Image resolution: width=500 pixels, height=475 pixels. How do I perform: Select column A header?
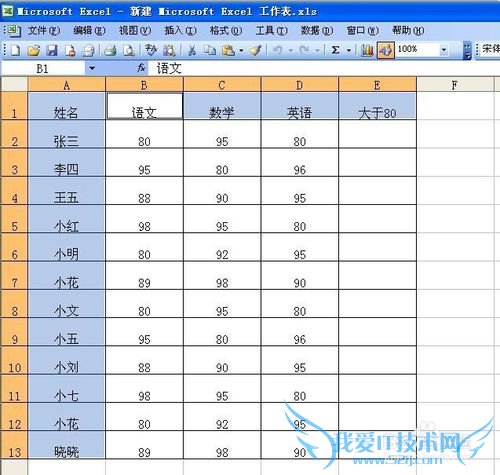pos(67,85)
